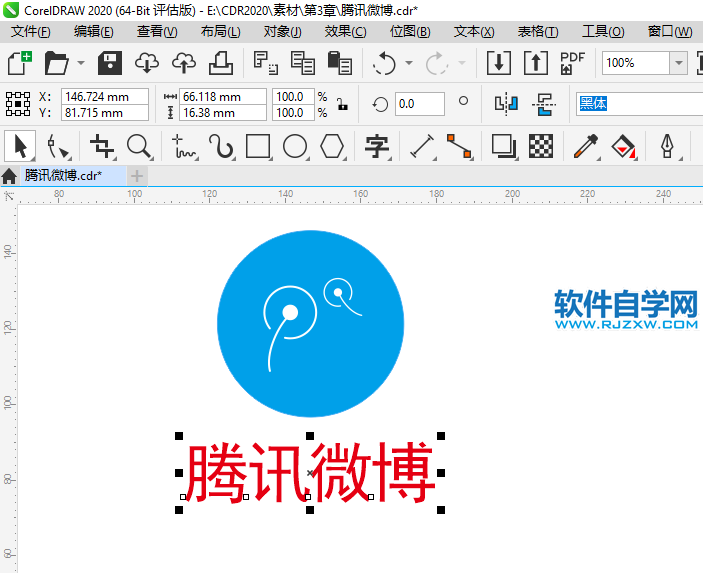Image resolution: width=703 pixels, height=573 pixels.
Task: Select the Polygon tool
Action: pyautogui.click(x=332, y=146)
